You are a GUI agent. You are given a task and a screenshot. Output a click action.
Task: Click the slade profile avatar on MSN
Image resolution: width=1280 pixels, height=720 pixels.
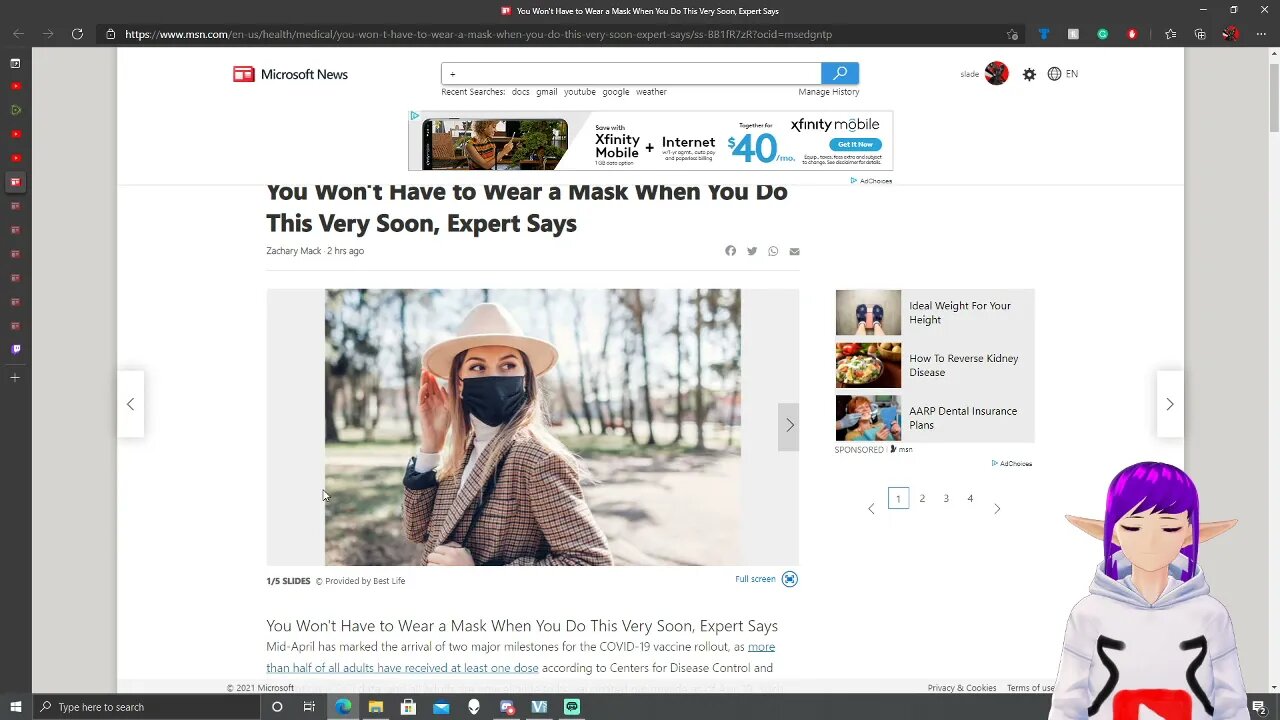996,74
